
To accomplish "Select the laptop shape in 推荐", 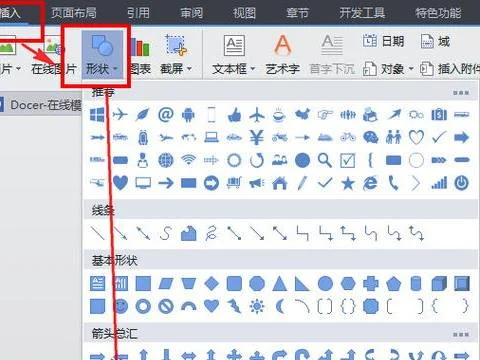I will [x=211, y=137].
